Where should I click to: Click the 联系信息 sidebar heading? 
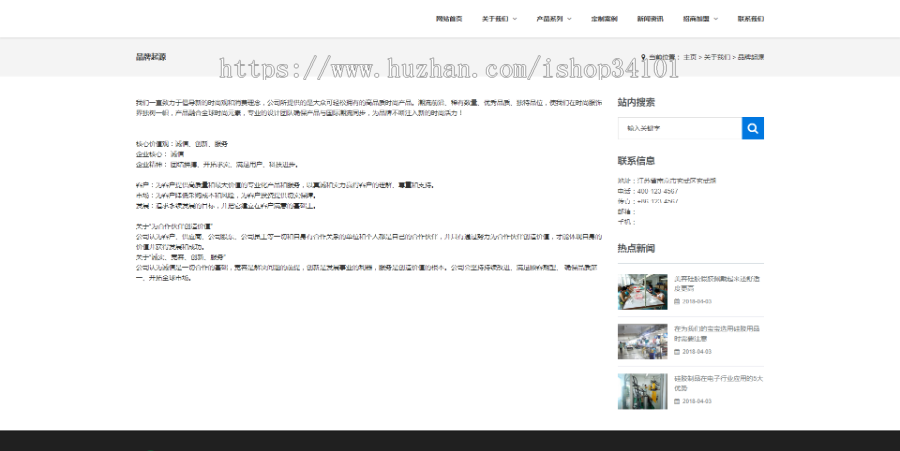pos(636,161)
